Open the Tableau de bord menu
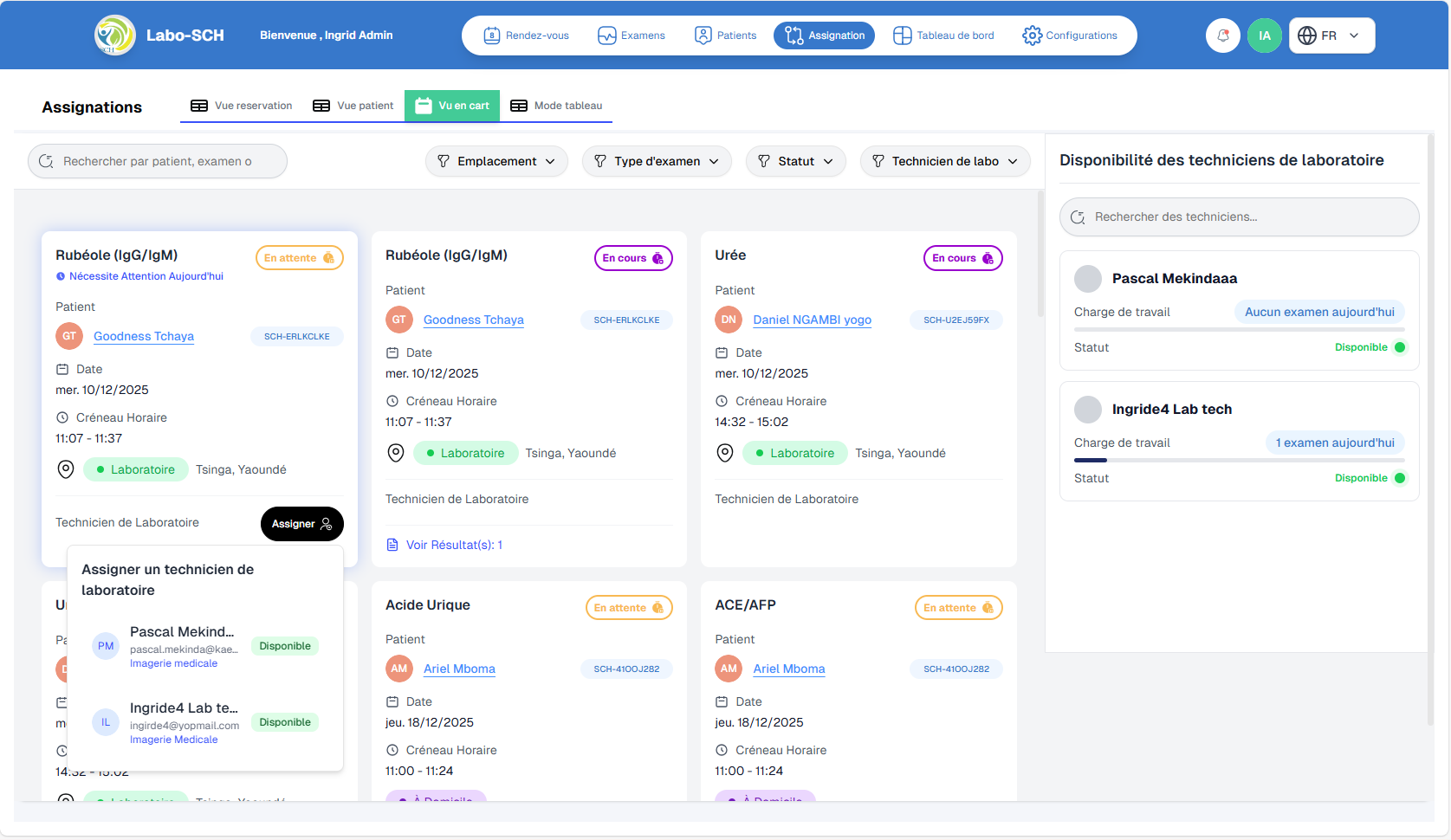Screen dimensions: 1451x840 [x=943, y=36]
